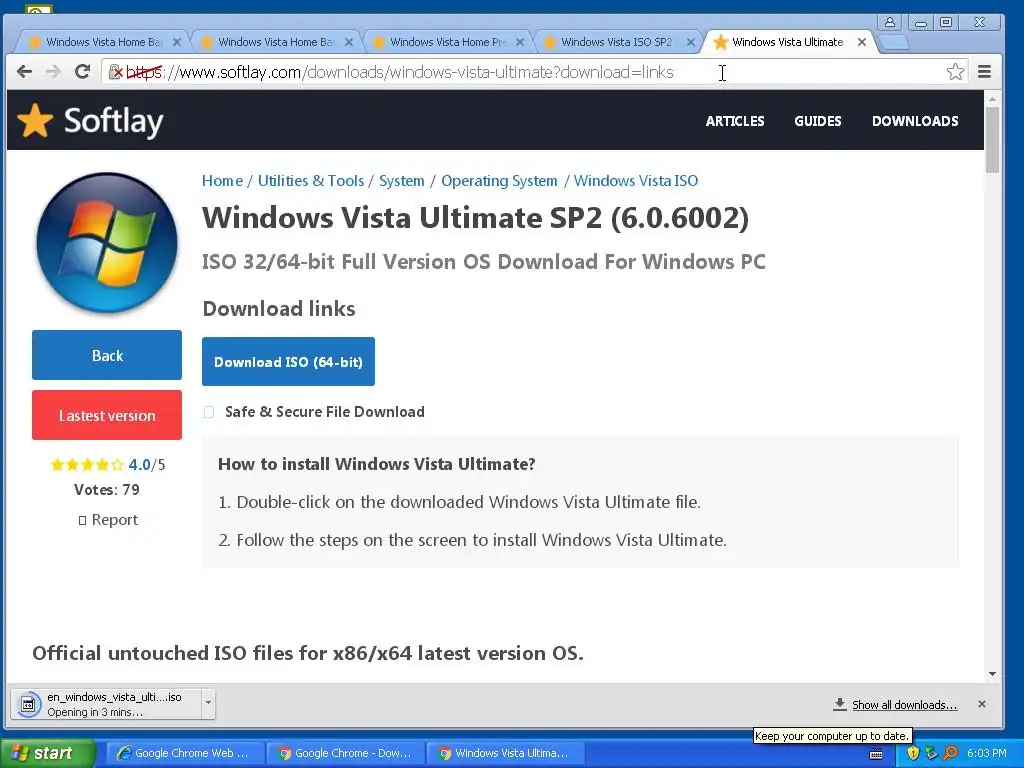Viewport: 1024px width, 768px height.
Task: Click the Softlay site name text
Action: tap(114, 121)
